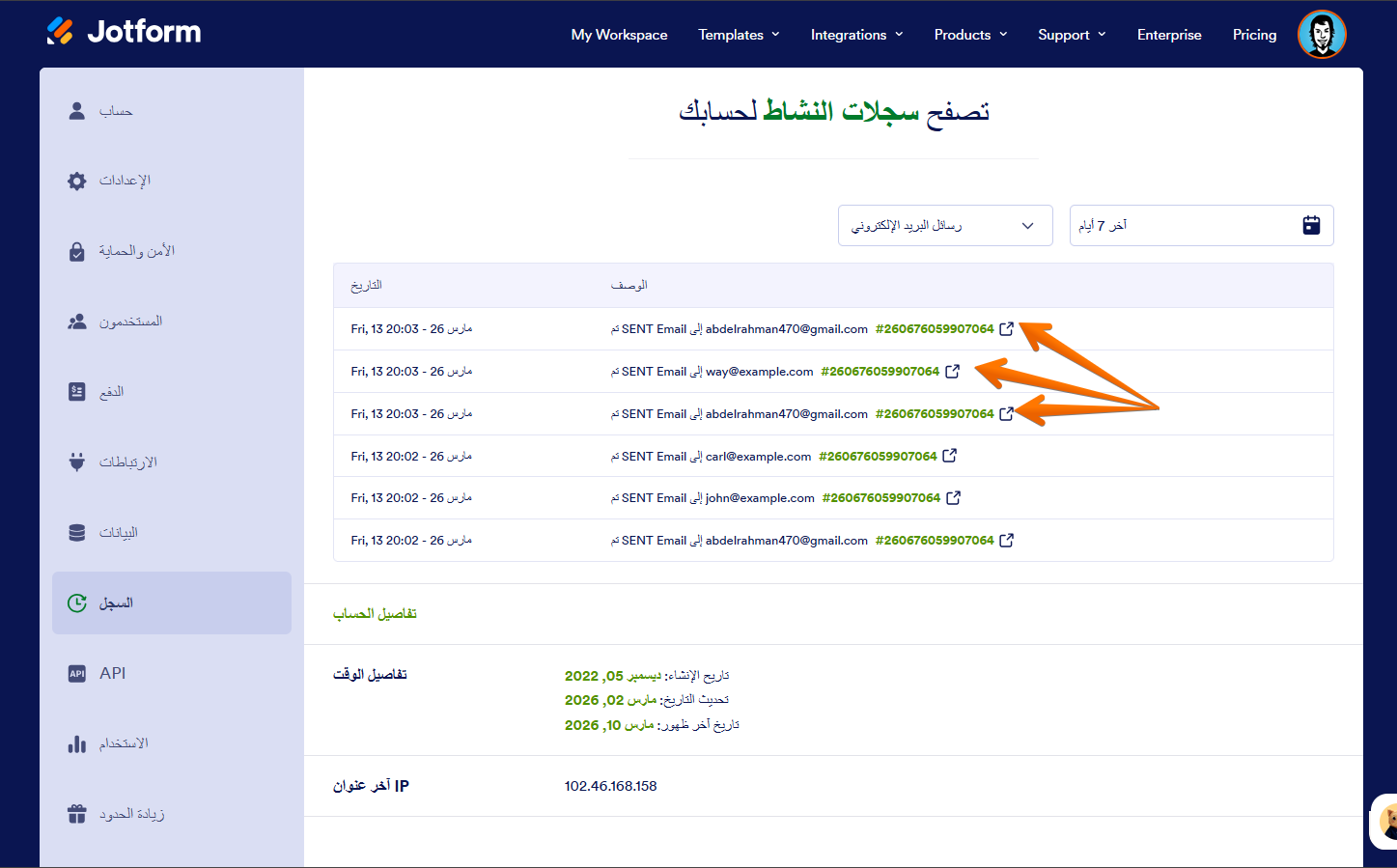Open المستخدمون users section
1397x868 pixels.
129,322
